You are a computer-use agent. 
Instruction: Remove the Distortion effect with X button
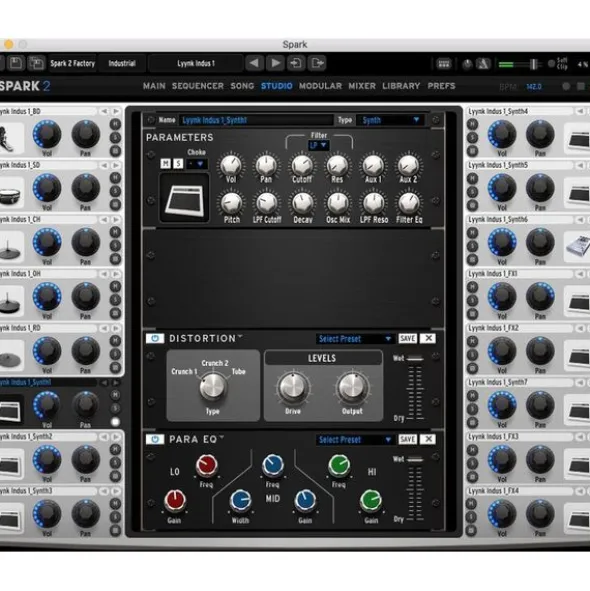coord(428,338)
